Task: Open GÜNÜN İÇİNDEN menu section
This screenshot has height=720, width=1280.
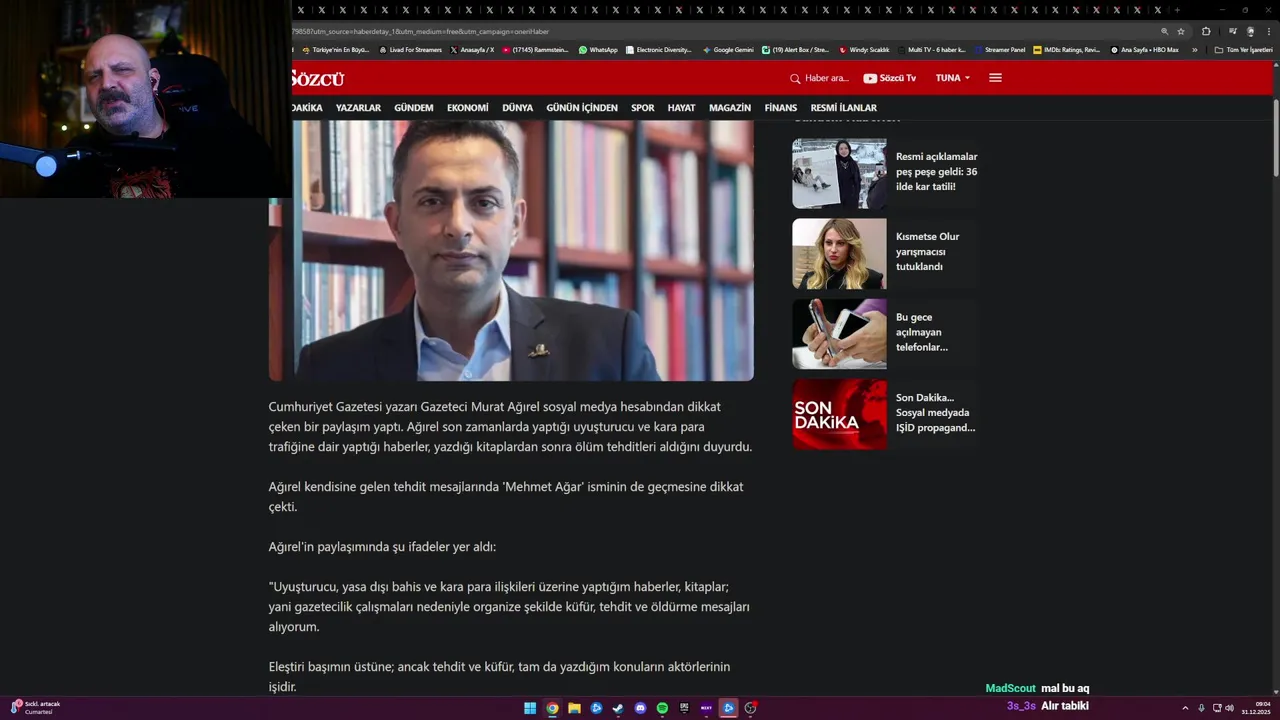Action: [x=582, y=108]
